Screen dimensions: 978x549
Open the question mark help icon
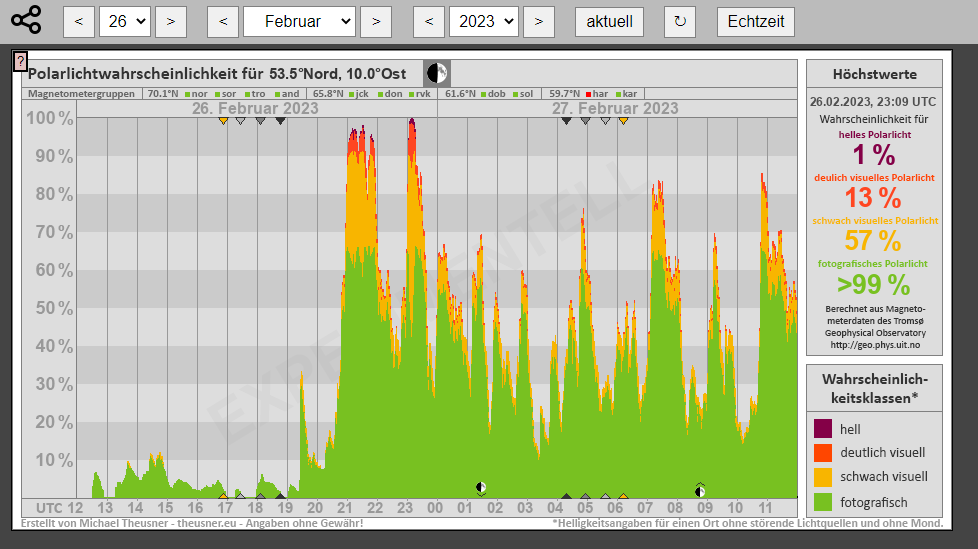tap(20, 61)
